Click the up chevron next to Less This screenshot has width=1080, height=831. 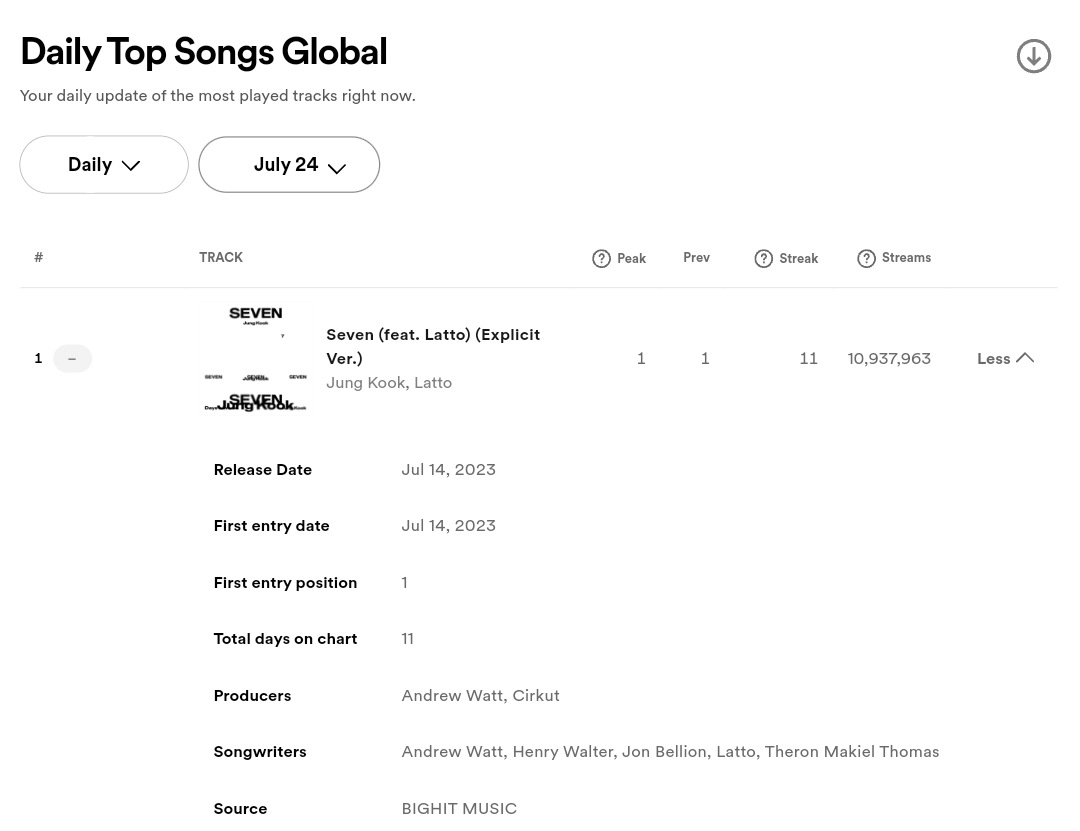coord(1025,357)
